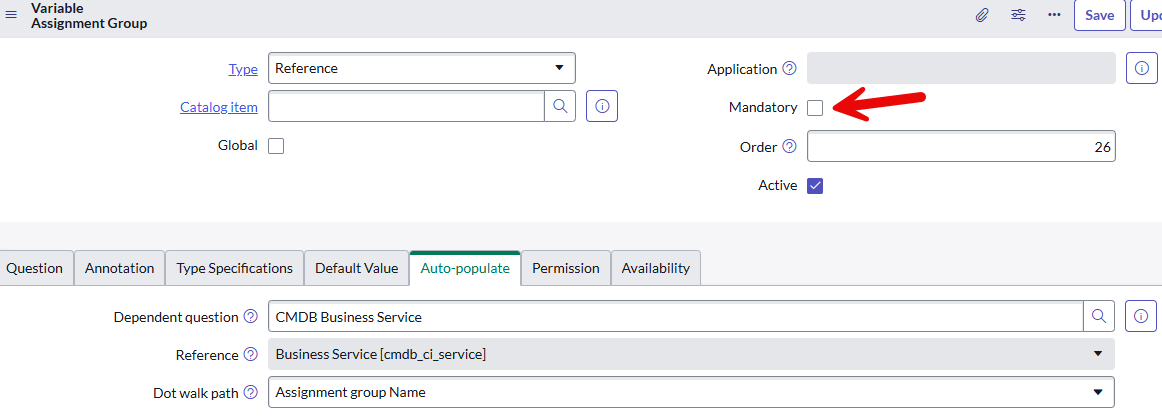Image resolution: width=1162 pixels, height=418 pixels.
Task: Click the Dependent question lookup magnifier
Action: point(1099,316)
